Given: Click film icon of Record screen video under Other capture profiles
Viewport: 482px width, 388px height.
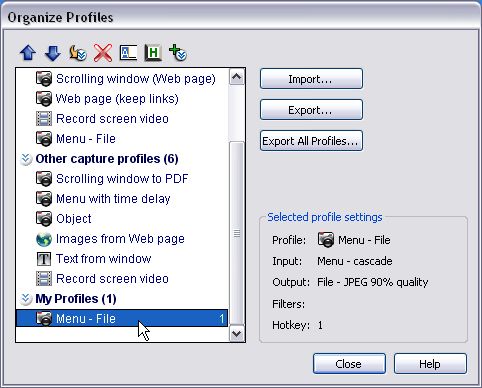Looking at the screenshot, I should [x=44, y=279].
